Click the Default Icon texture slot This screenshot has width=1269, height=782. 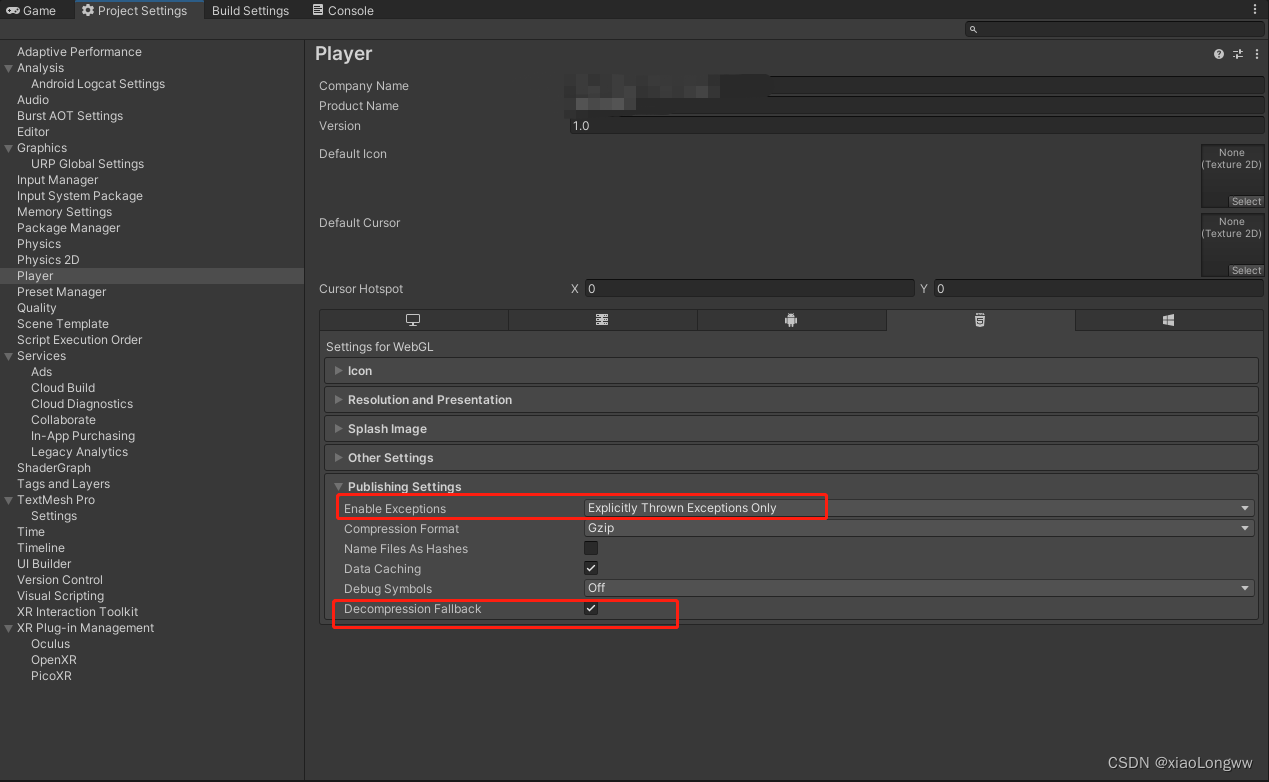pyautogui.click(x=1232, y=176)
